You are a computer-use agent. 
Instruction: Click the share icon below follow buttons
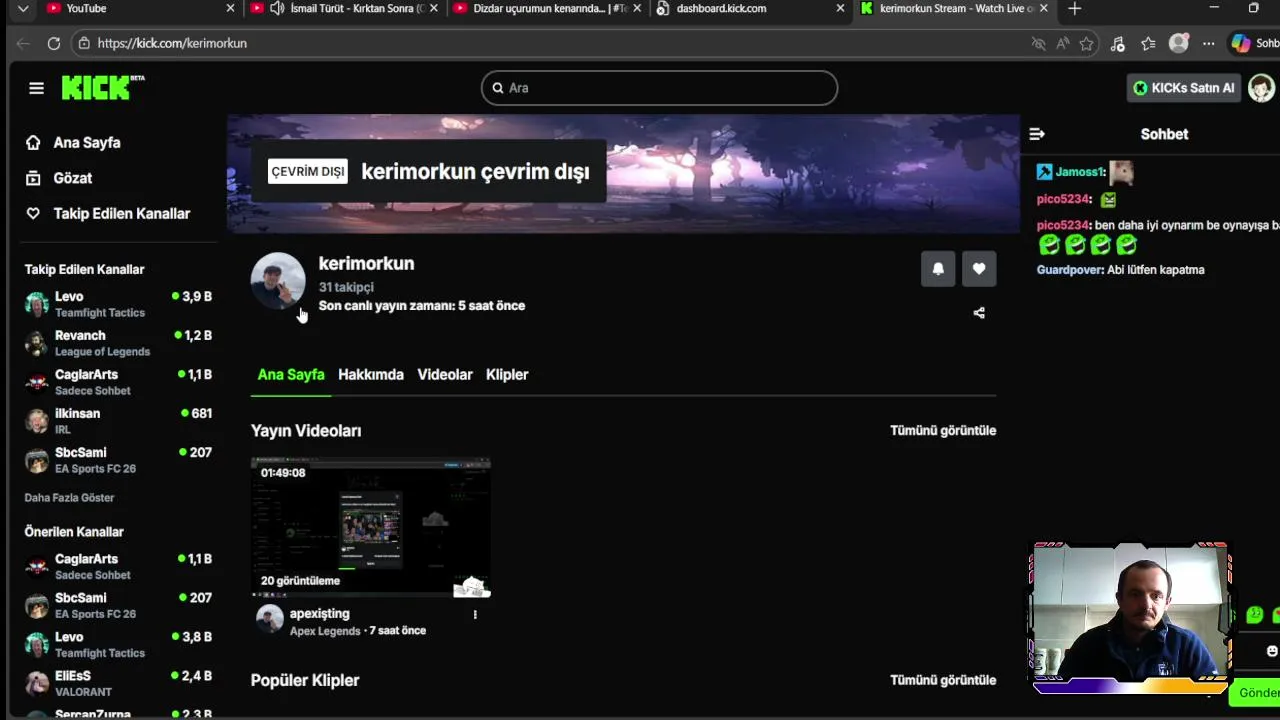979,313
